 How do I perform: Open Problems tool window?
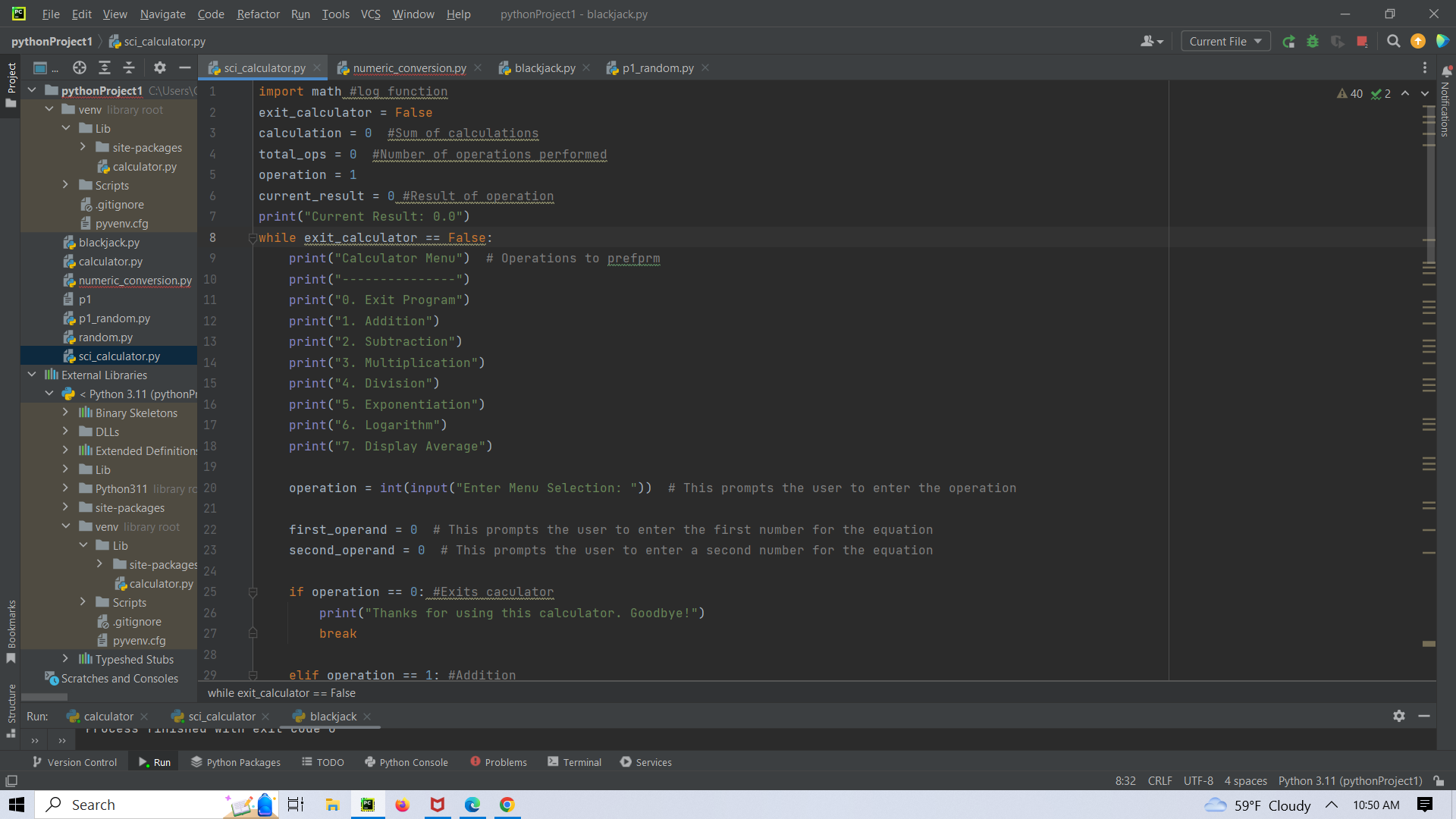(498, 762)
